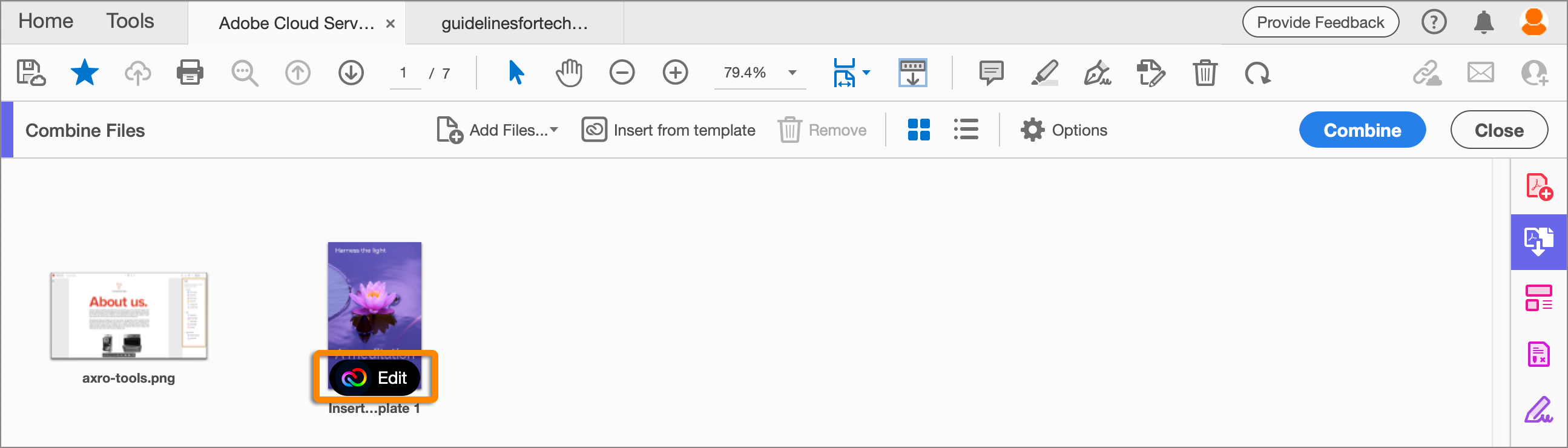Image resolution: width=1568 pixels, height=448 pixels.
Task: Click Provide Feedback button
Action: [1320, 22]
